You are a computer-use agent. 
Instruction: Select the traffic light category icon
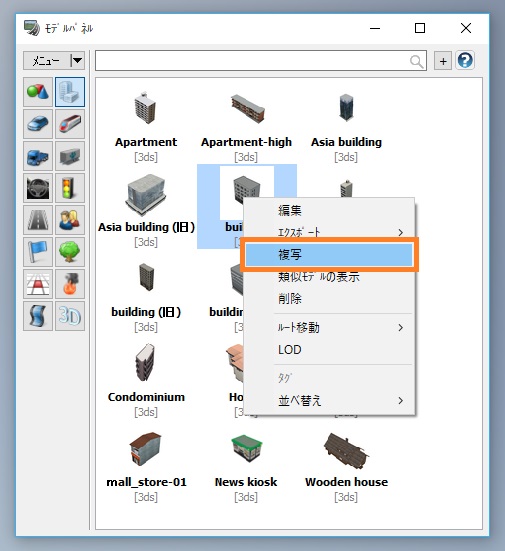click(x=70, y=188)
